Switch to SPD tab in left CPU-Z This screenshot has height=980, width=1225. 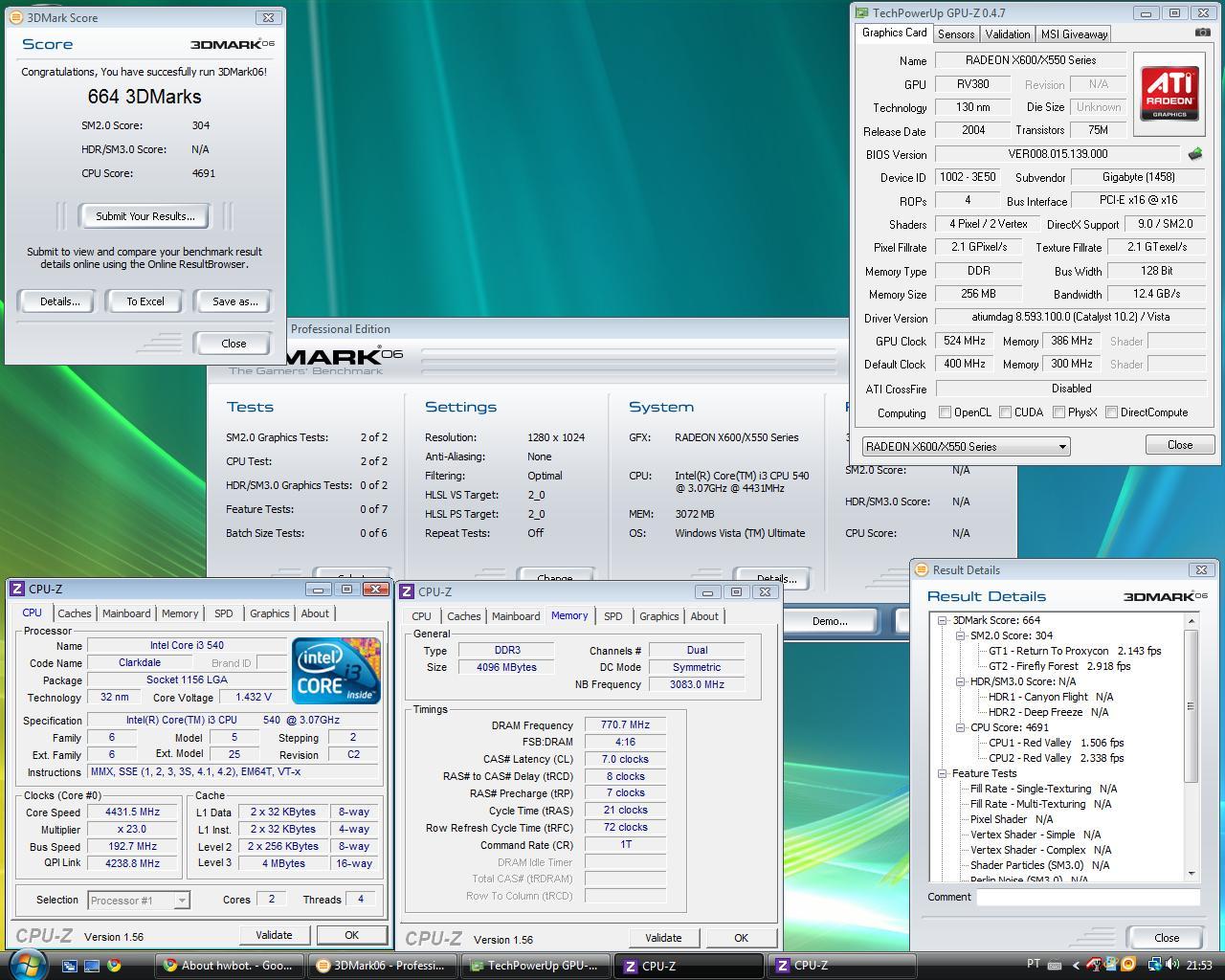[x=224, y=613]
